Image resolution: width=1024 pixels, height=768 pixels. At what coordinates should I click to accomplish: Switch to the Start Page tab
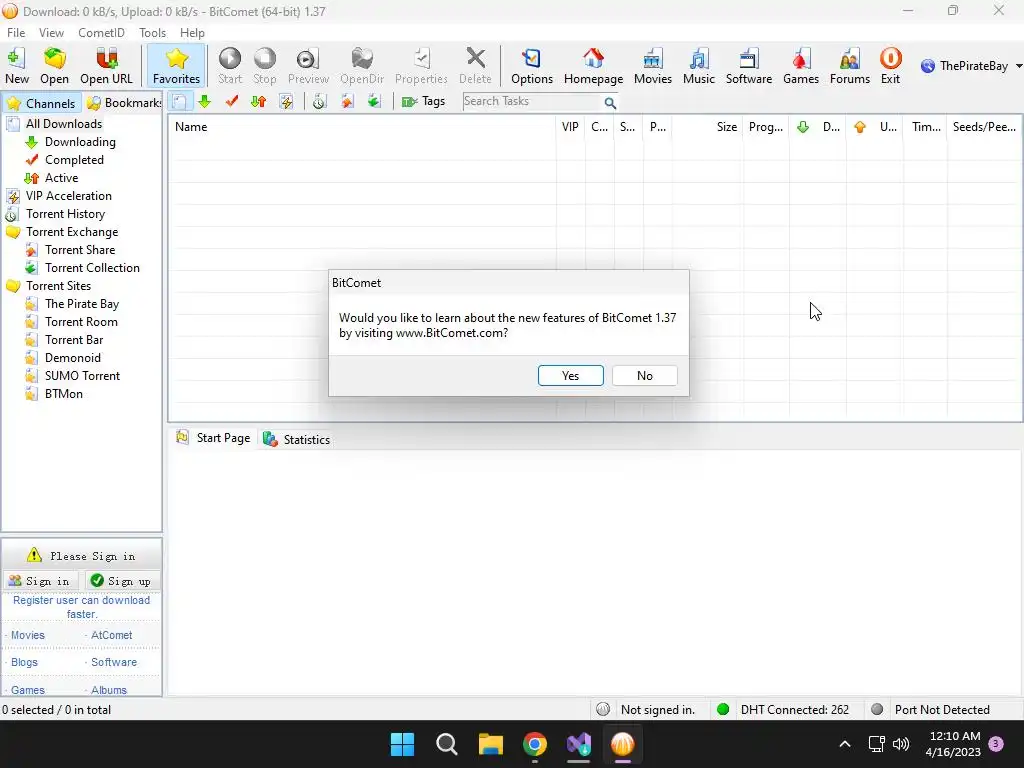(214, 438)
